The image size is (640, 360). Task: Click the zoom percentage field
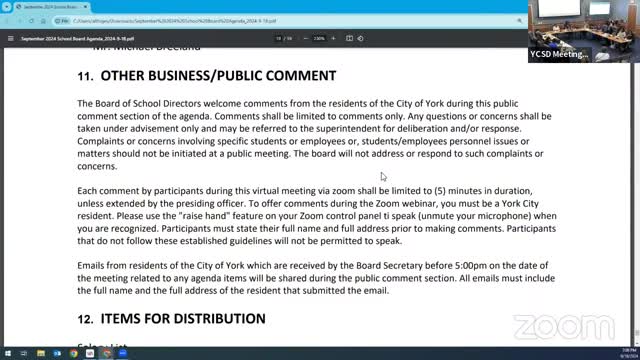pyautogui.click(x=319, y=38)
